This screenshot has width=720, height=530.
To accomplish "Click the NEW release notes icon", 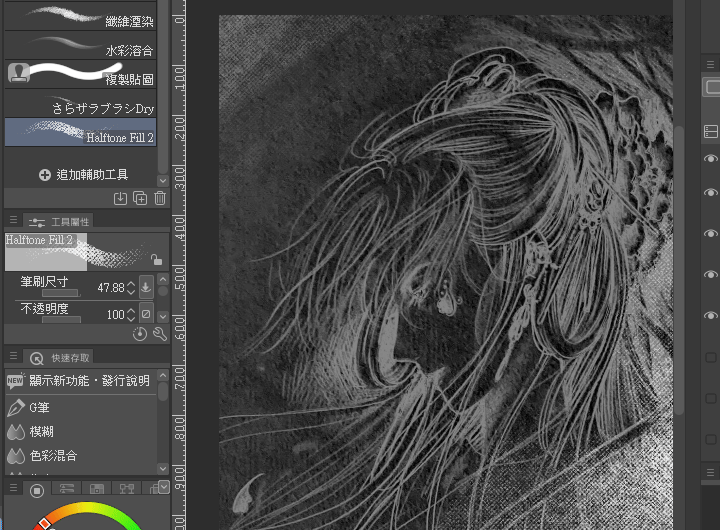I will tap(15, 381).
